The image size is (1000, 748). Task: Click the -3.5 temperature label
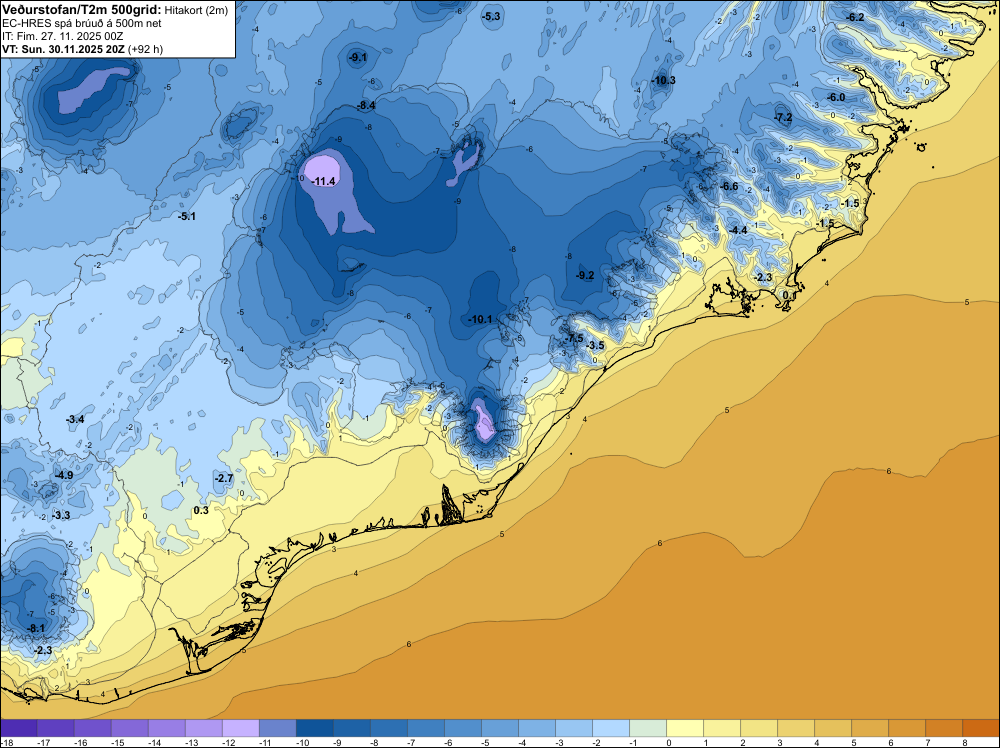click(x=595, y=345)
